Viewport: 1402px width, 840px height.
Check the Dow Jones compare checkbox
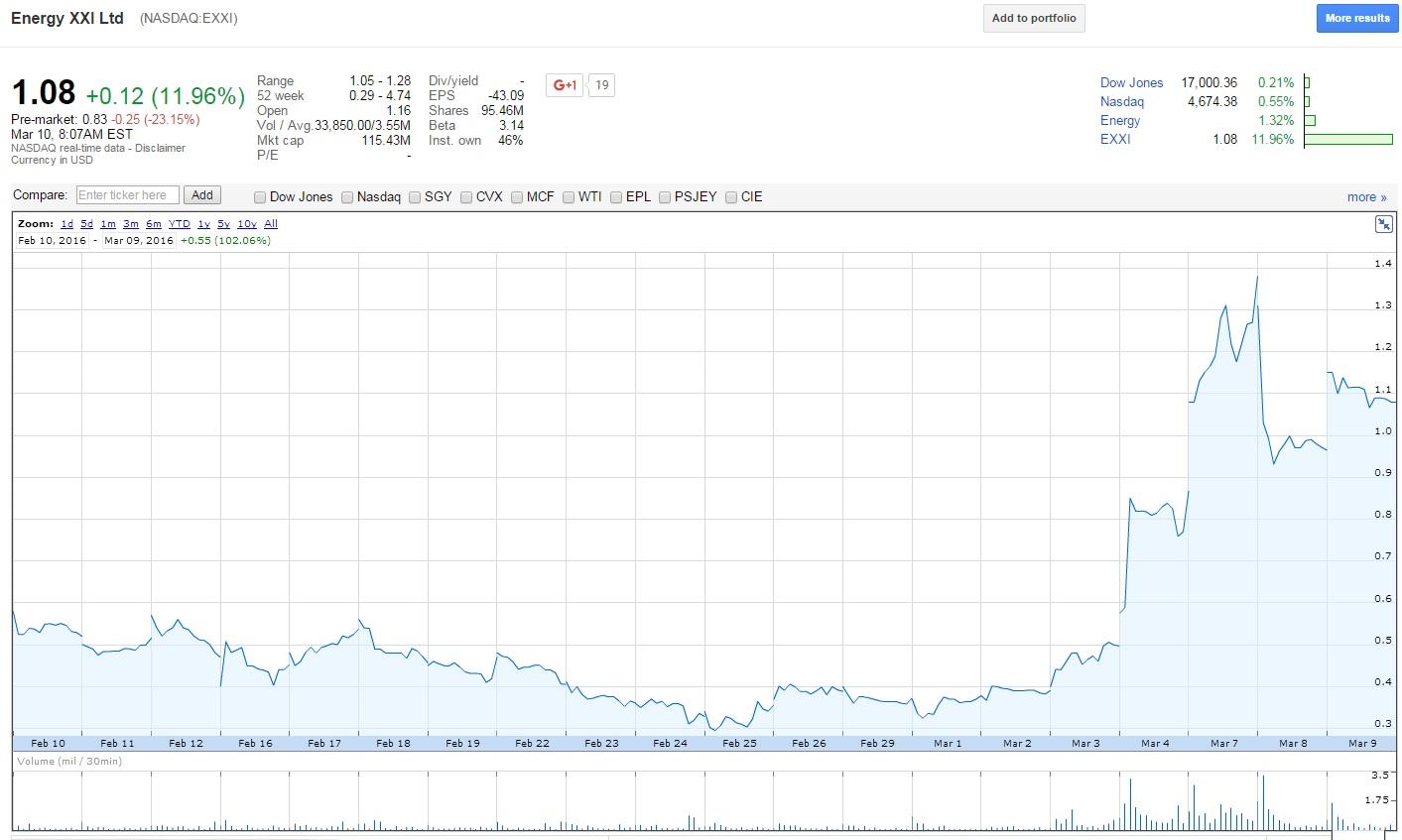[x=260, y=197]
